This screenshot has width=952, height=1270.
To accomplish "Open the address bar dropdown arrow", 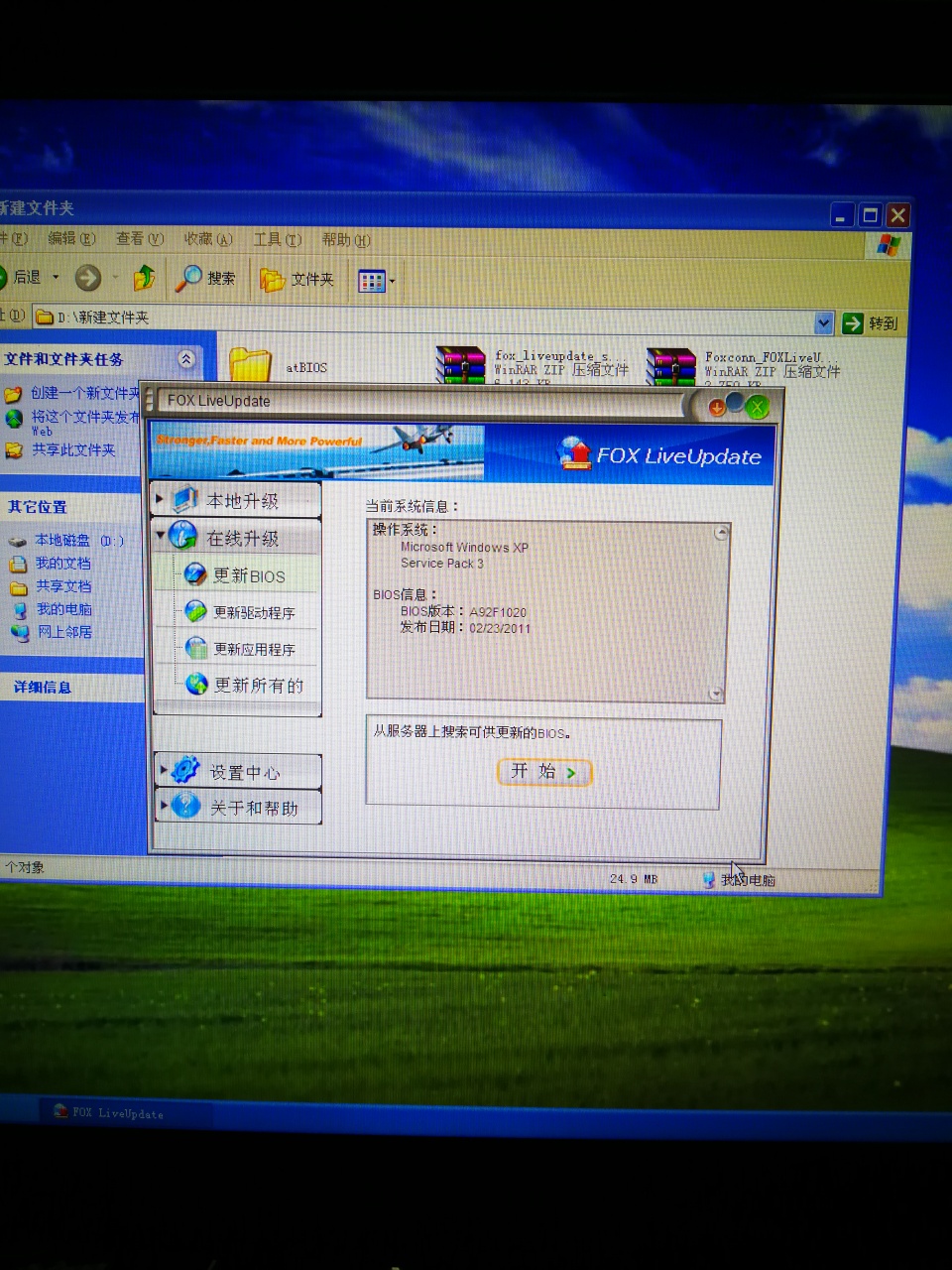I will (823, 322).
